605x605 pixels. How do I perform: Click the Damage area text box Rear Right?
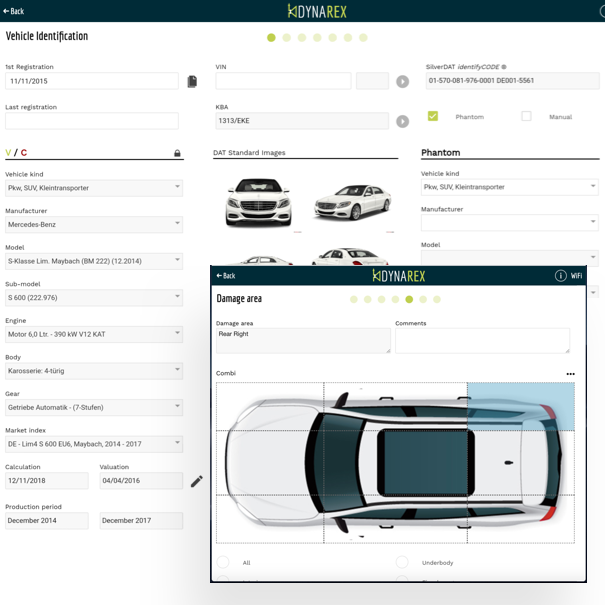[x=303, y=341]
